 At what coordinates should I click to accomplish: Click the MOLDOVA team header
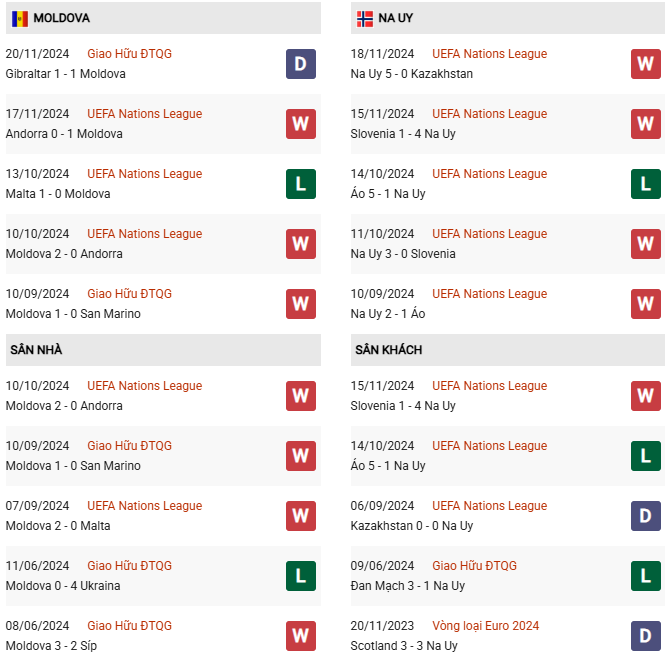(163, 18)
